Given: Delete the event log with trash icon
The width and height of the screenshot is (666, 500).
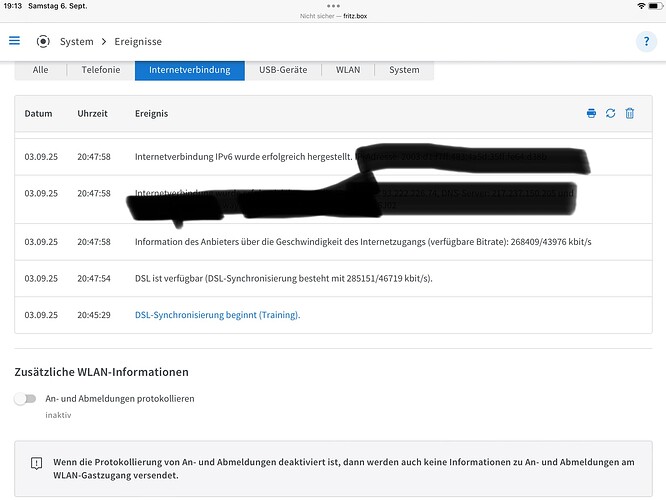Looking at the screenshot, I should [x=629, y=114].
